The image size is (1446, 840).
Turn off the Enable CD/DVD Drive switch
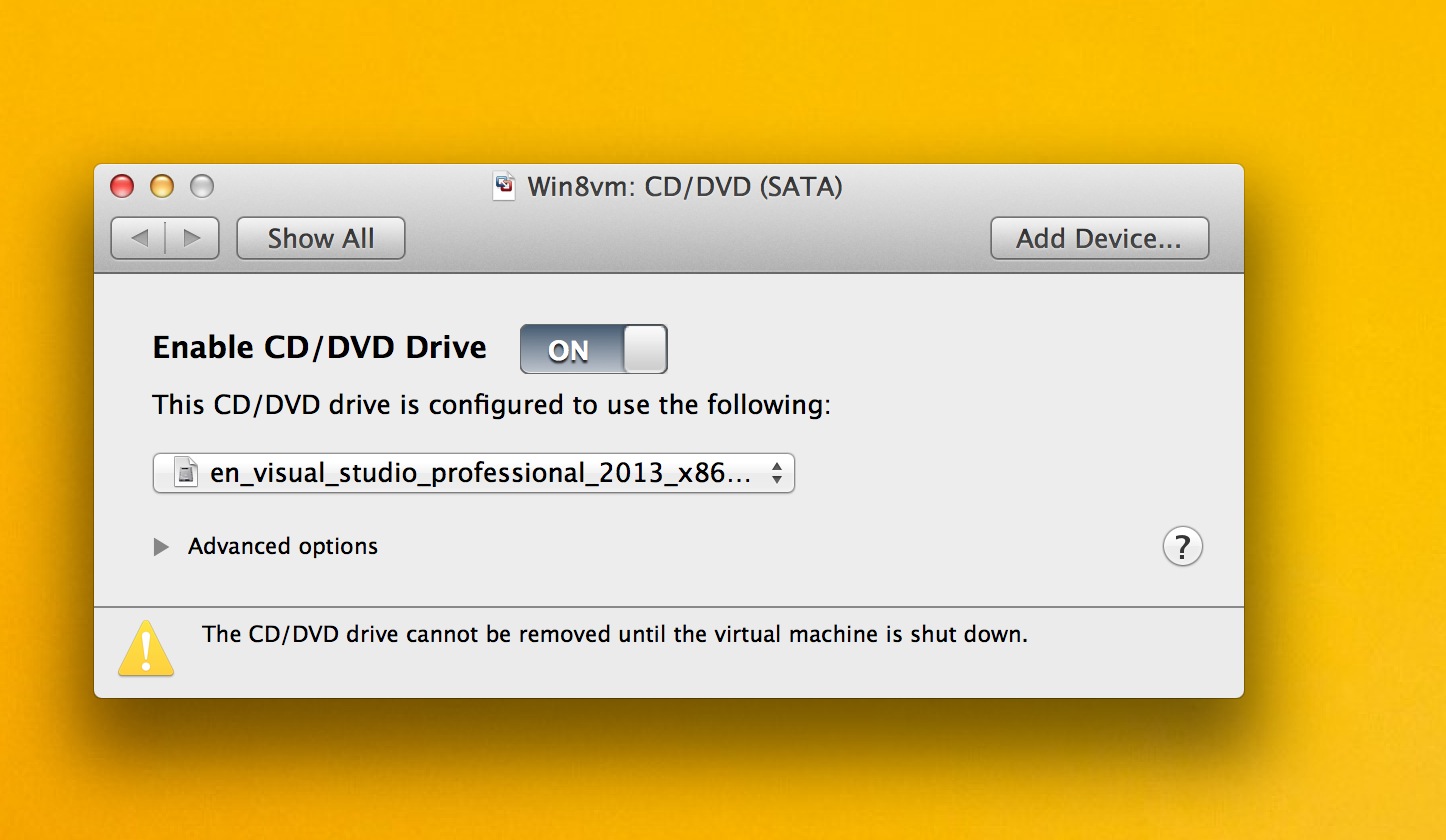click(593, 349)
